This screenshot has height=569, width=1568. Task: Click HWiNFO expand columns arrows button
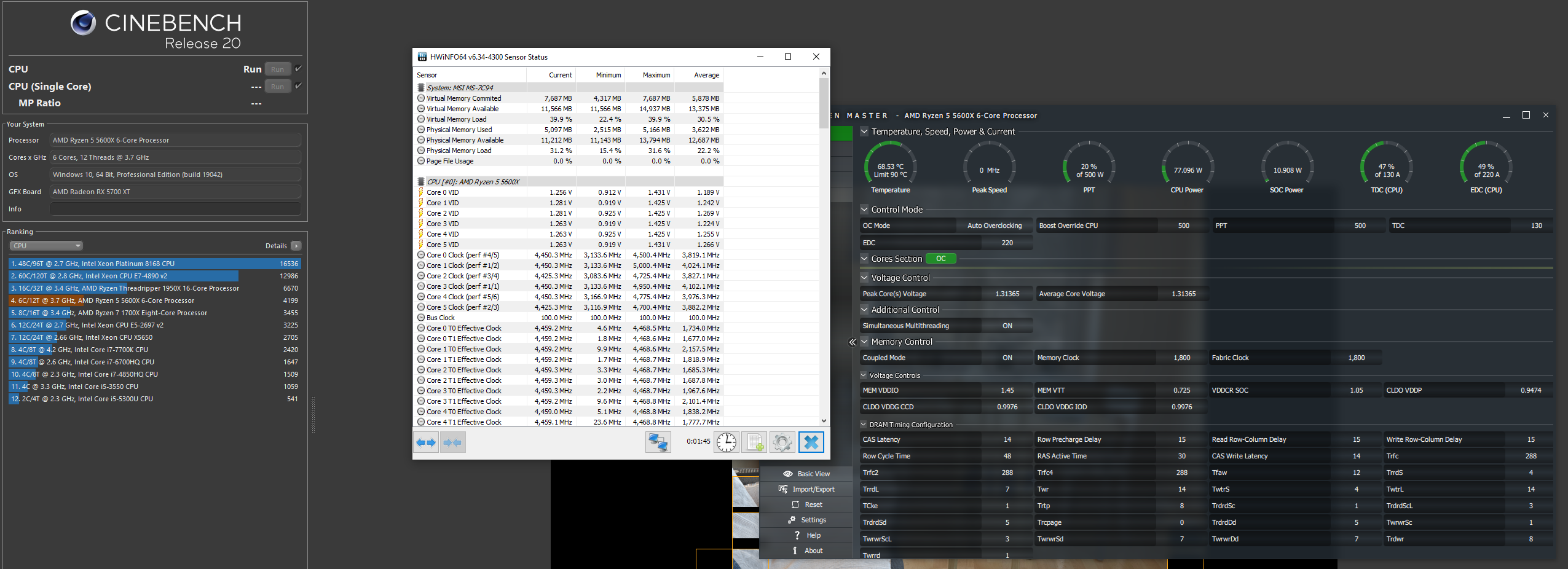point(425,442)
